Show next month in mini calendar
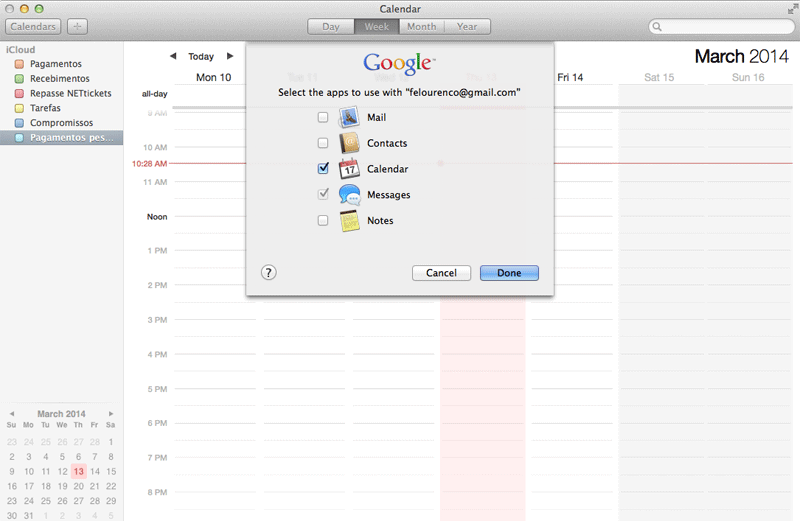This screenshot has width=800, height=521. 111,414
